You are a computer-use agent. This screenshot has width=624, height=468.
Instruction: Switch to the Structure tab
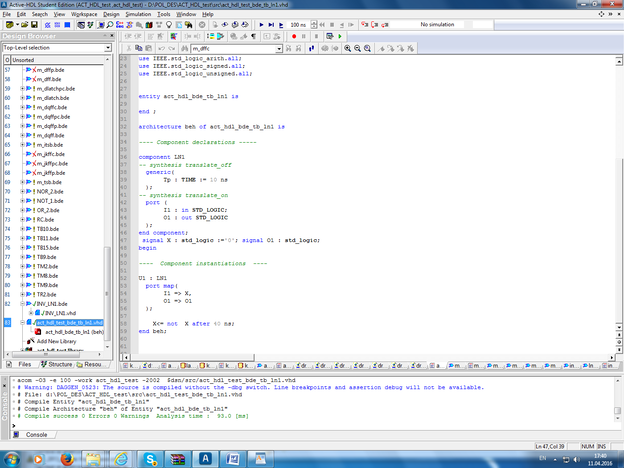[56, 365]
